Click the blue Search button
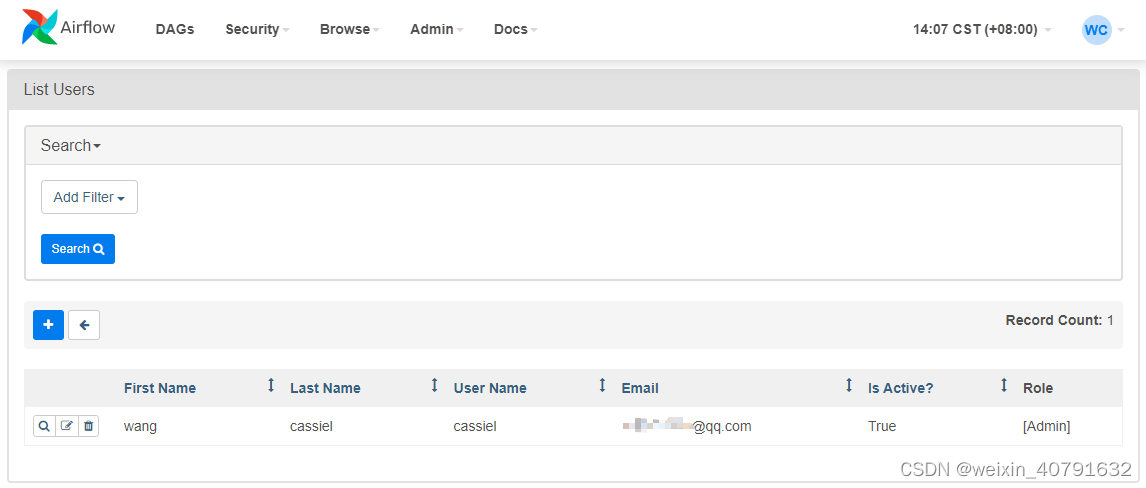The image size is (1146, 488). (77, 249)
